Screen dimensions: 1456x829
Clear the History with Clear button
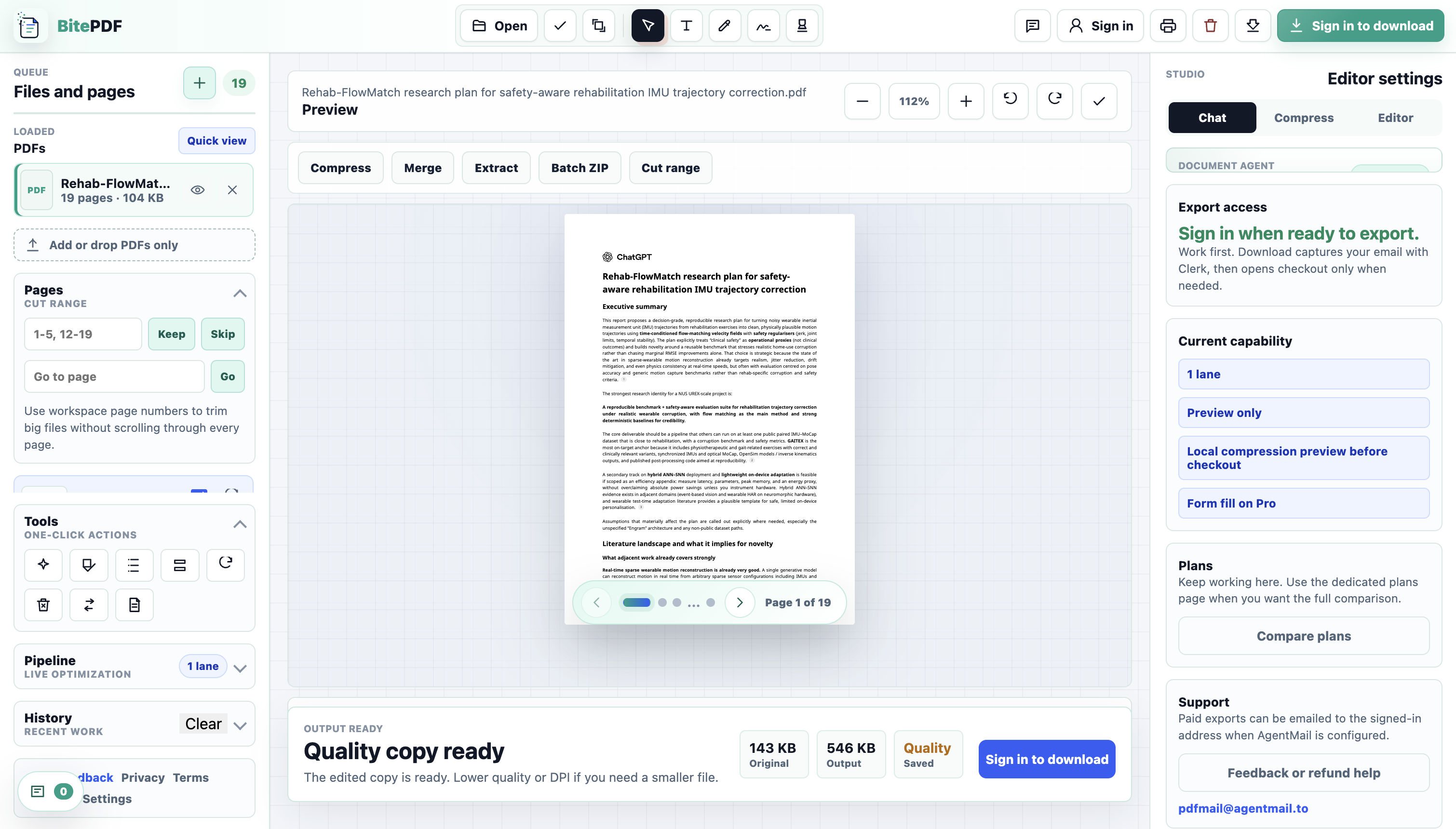pos(203,724)
